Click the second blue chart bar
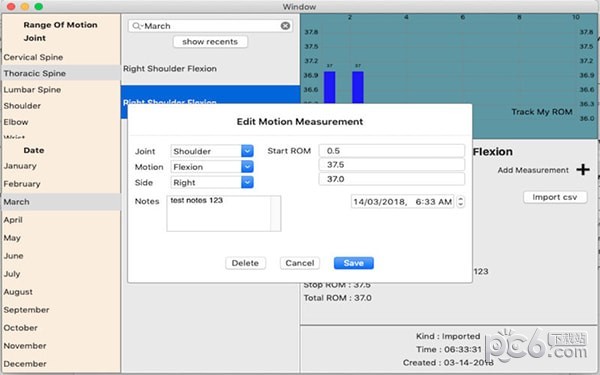The width and height of the screenshot is (600, 375). (358, 87)
